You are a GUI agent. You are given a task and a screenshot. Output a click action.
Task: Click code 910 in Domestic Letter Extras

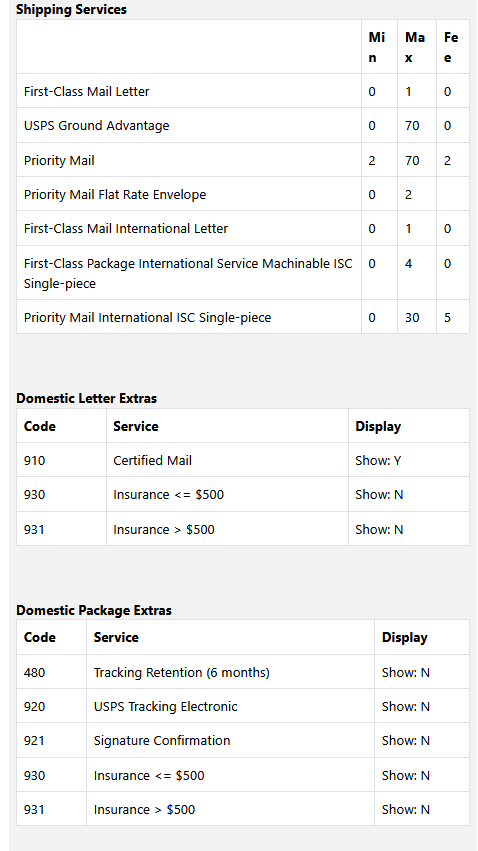pos(34,460)
